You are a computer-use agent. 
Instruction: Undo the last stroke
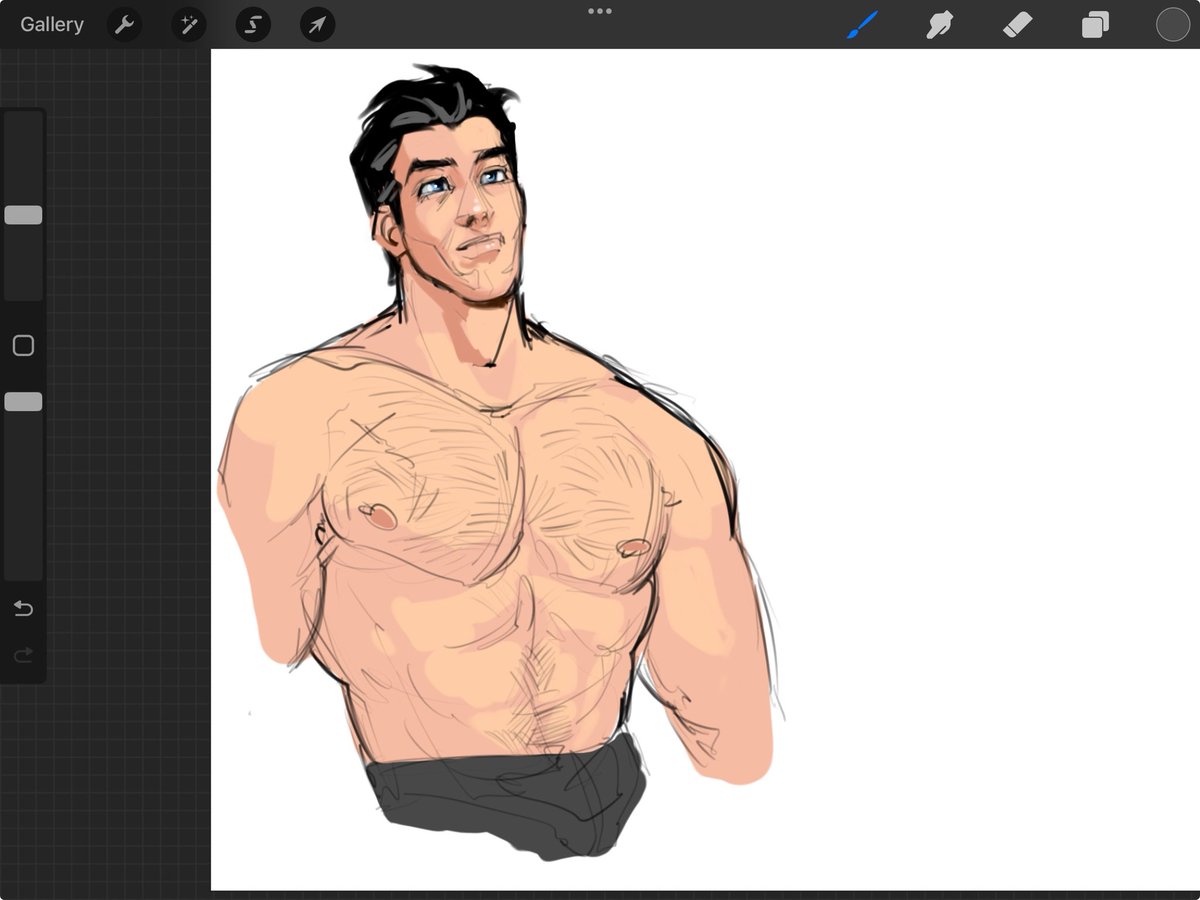[23, 609]
